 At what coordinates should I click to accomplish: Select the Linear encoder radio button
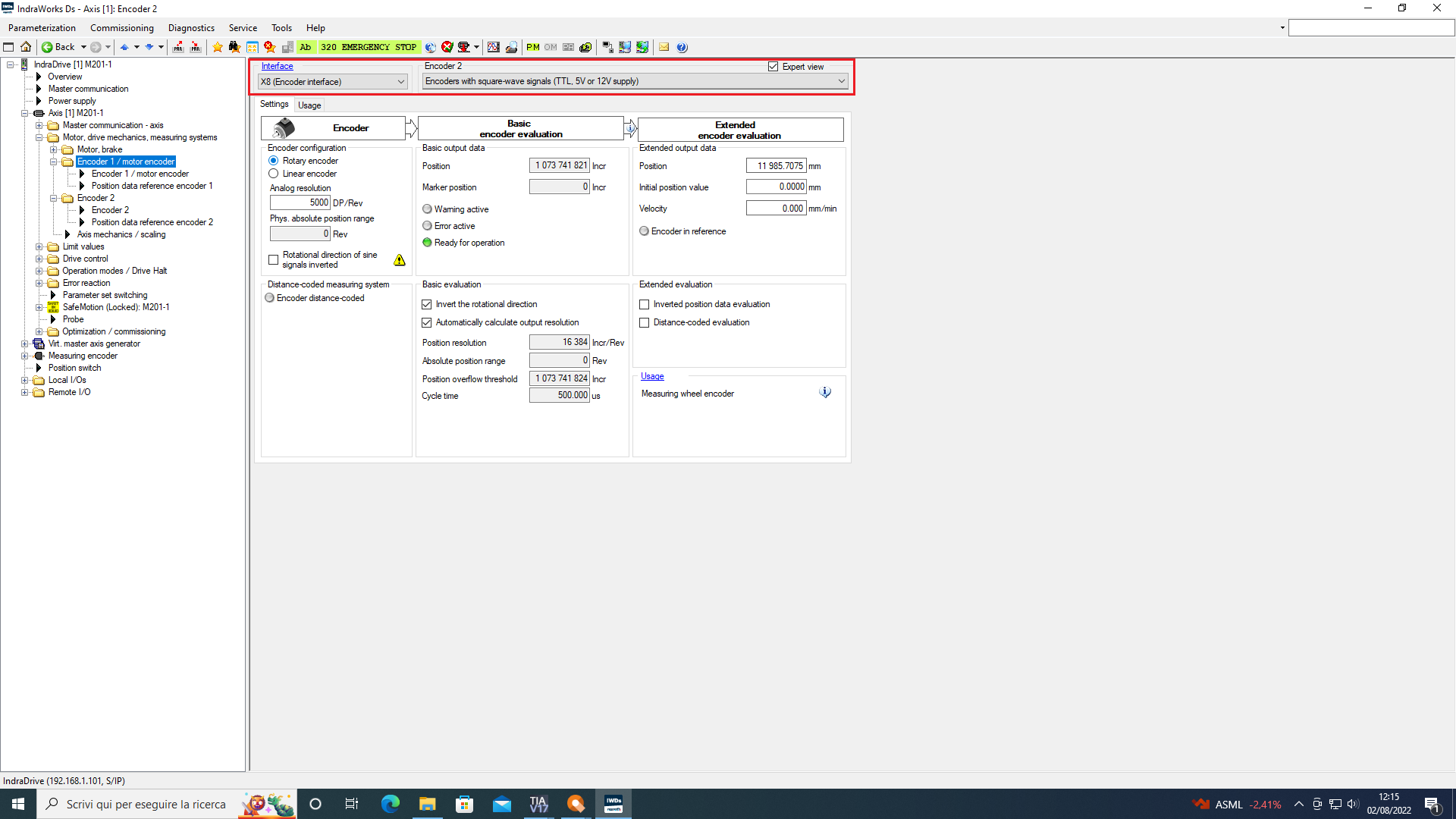click(x=274, y=174)
